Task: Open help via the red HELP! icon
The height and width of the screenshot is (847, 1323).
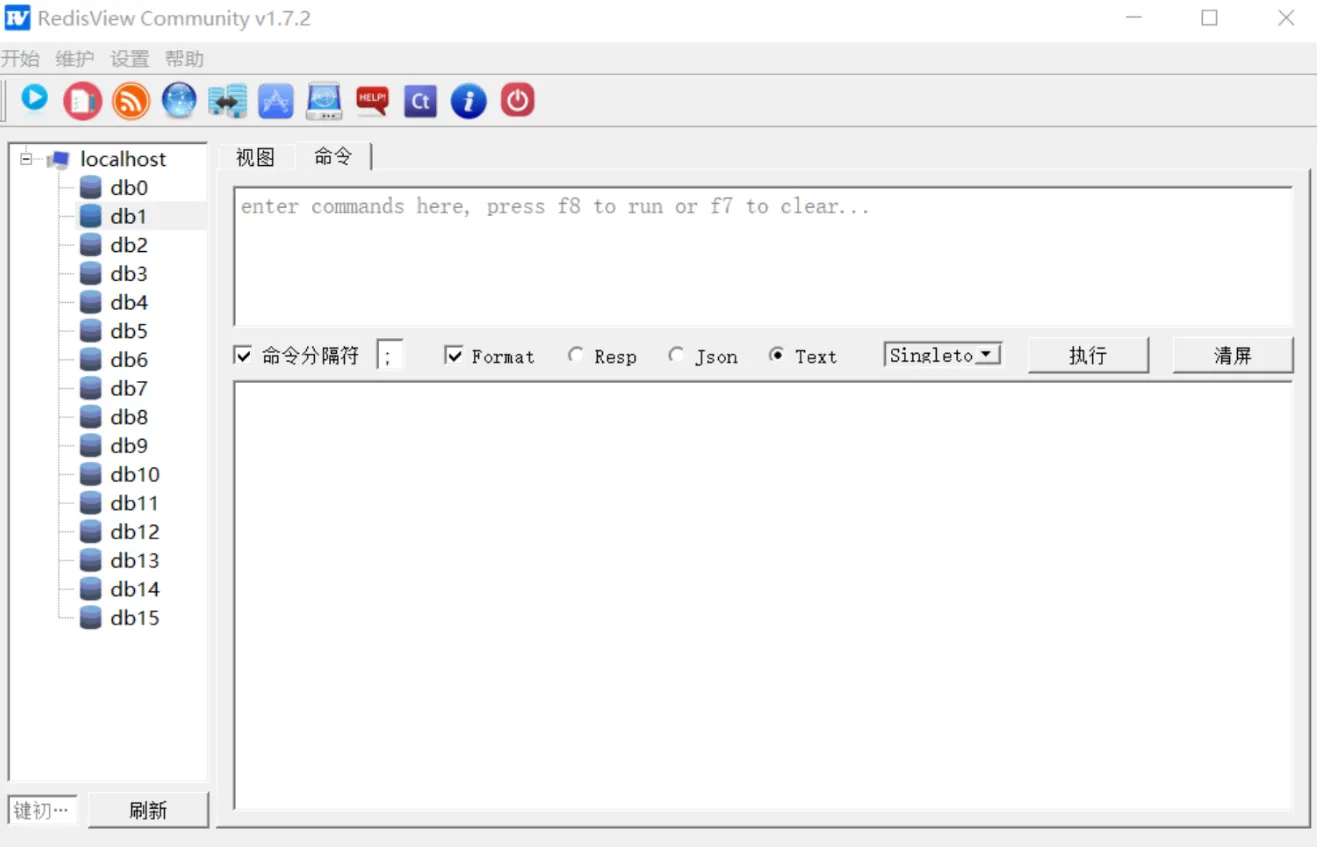Action: tap(372, 101)
